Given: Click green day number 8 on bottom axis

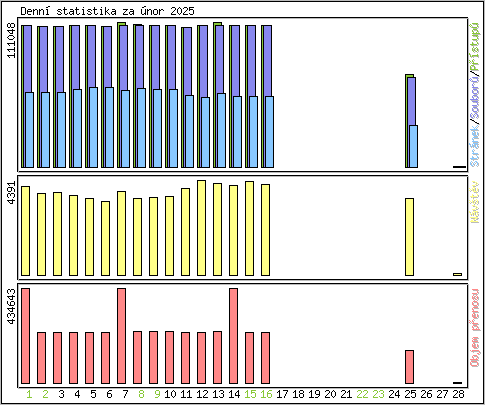Looking at the screenshot, I should (141, 394).
